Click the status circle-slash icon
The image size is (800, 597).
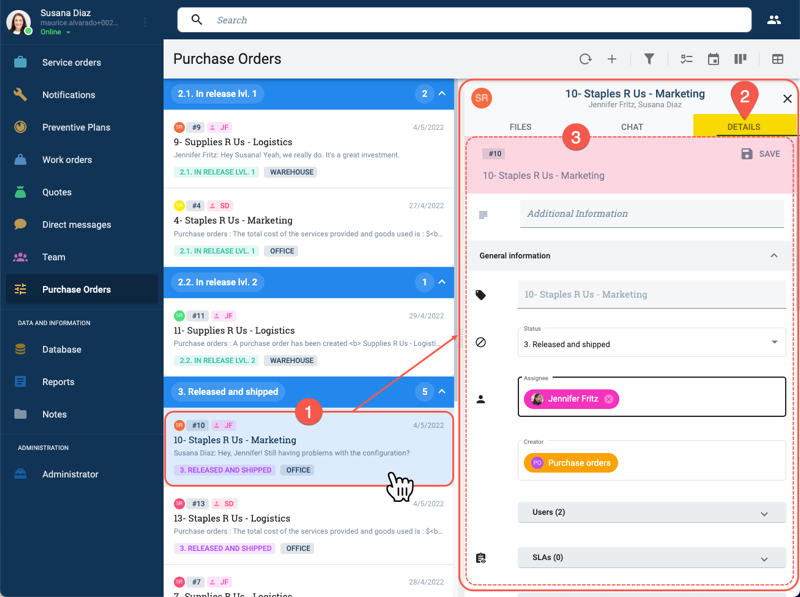(x=481, y=342)
